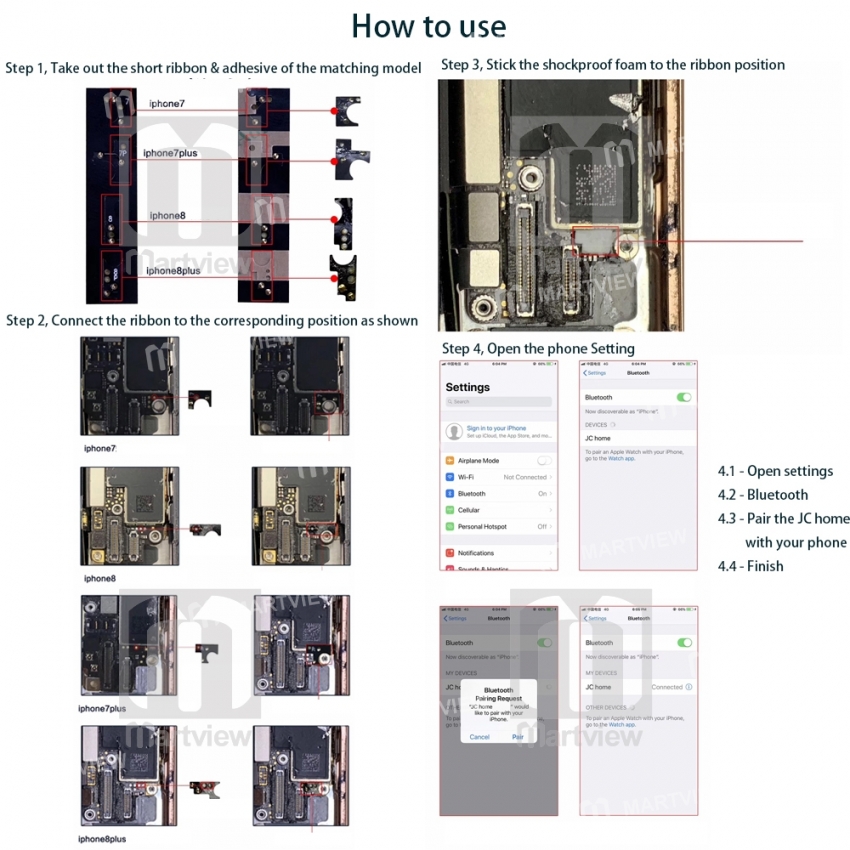Toggle Bluetooth switch on the Connected screen
850x850 pixels.
(x=685, y=642)
